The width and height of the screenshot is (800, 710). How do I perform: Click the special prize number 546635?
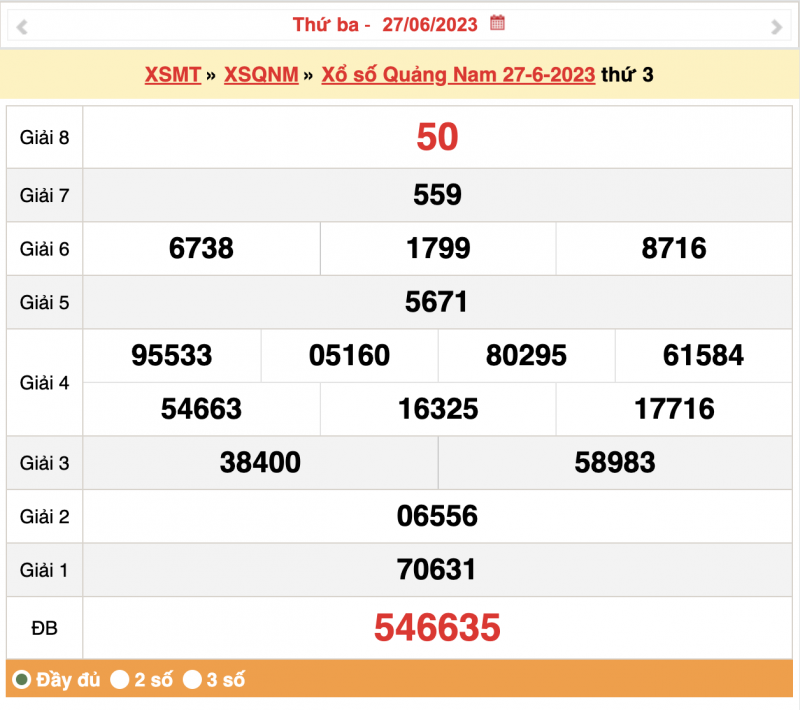coord(437,627)
